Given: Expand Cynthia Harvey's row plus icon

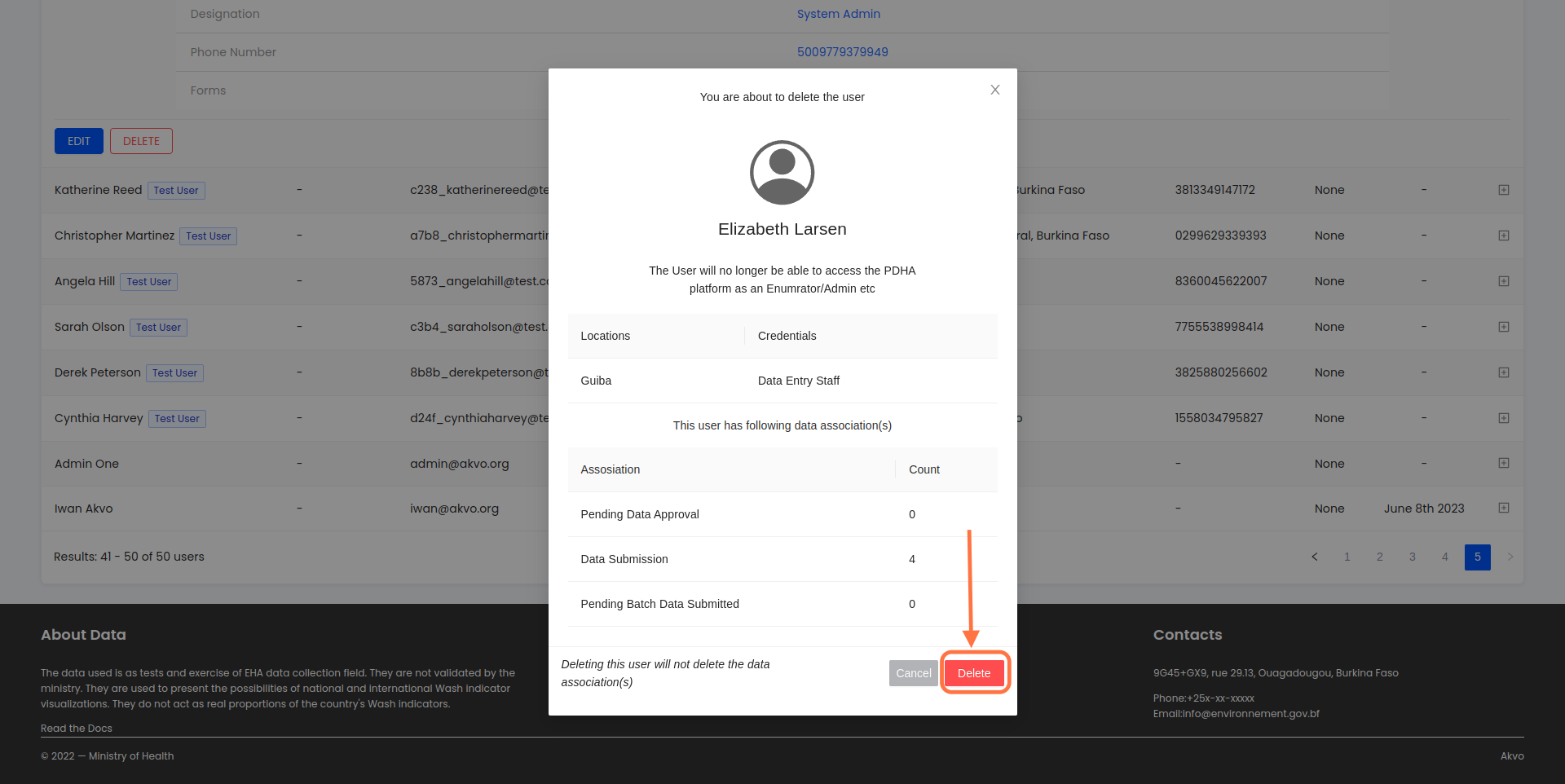Looking at the screenshot, I should pos(1504,418).
